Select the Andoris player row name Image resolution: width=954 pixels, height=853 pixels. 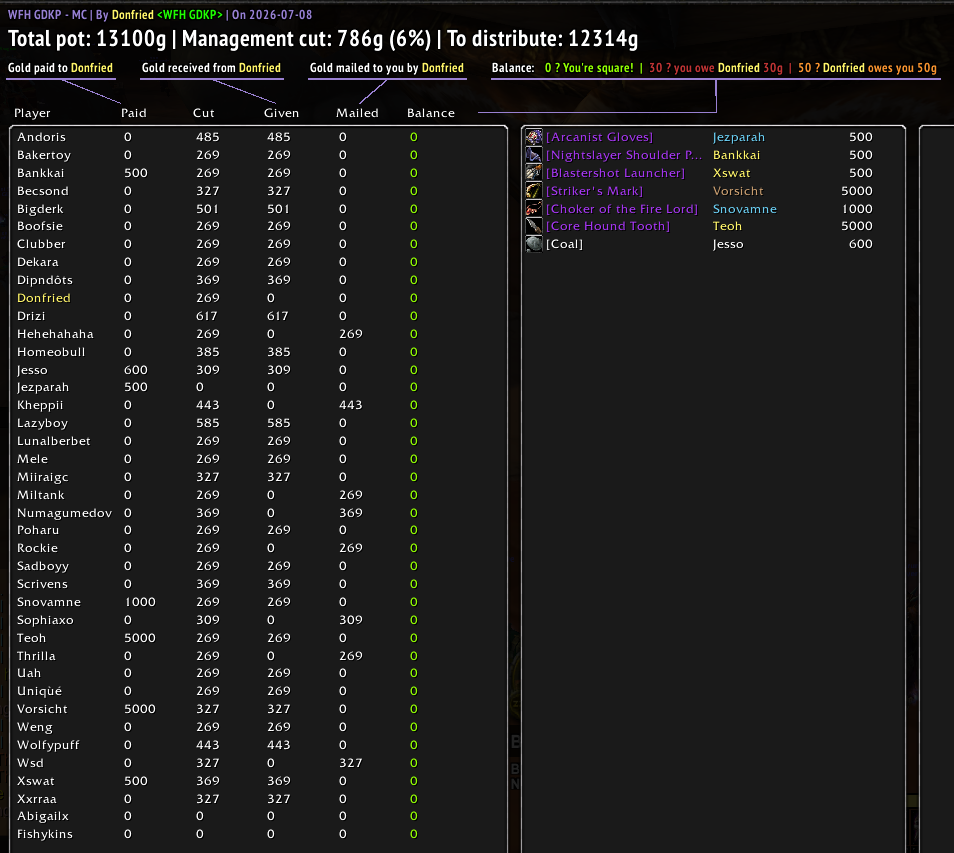pos(41,137)
